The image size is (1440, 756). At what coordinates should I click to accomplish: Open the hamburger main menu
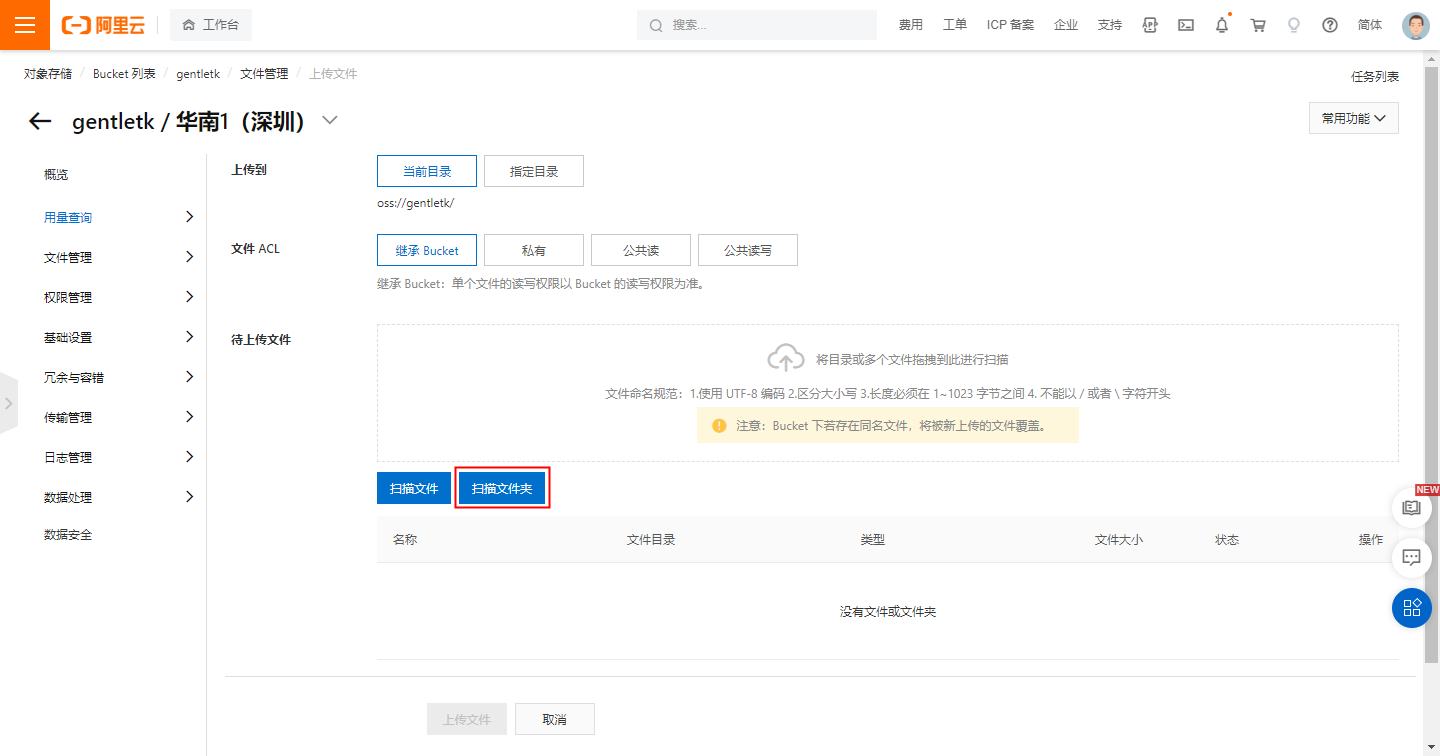(x=25, y=25)
